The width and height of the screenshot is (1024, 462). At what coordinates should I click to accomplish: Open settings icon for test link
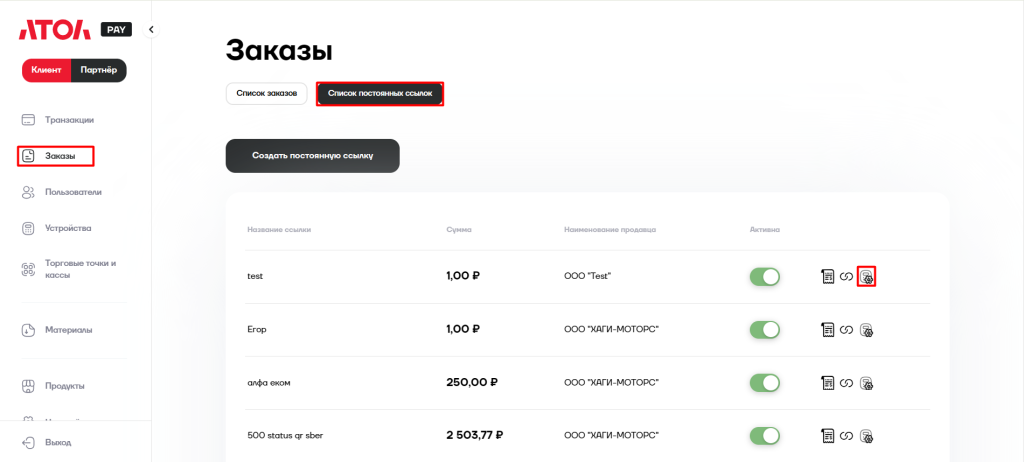tap(866, 276)
